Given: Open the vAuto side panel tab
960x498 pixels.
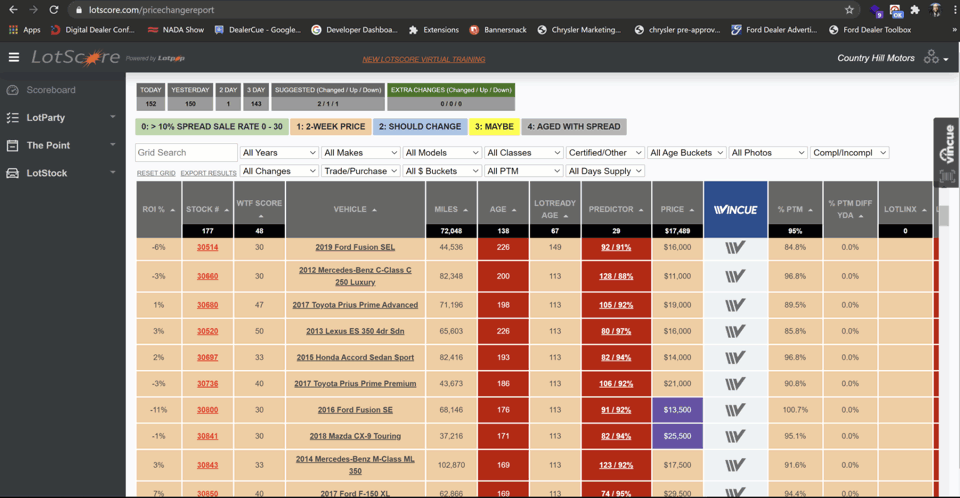Looking at the screenshot, I should point(947,144).
